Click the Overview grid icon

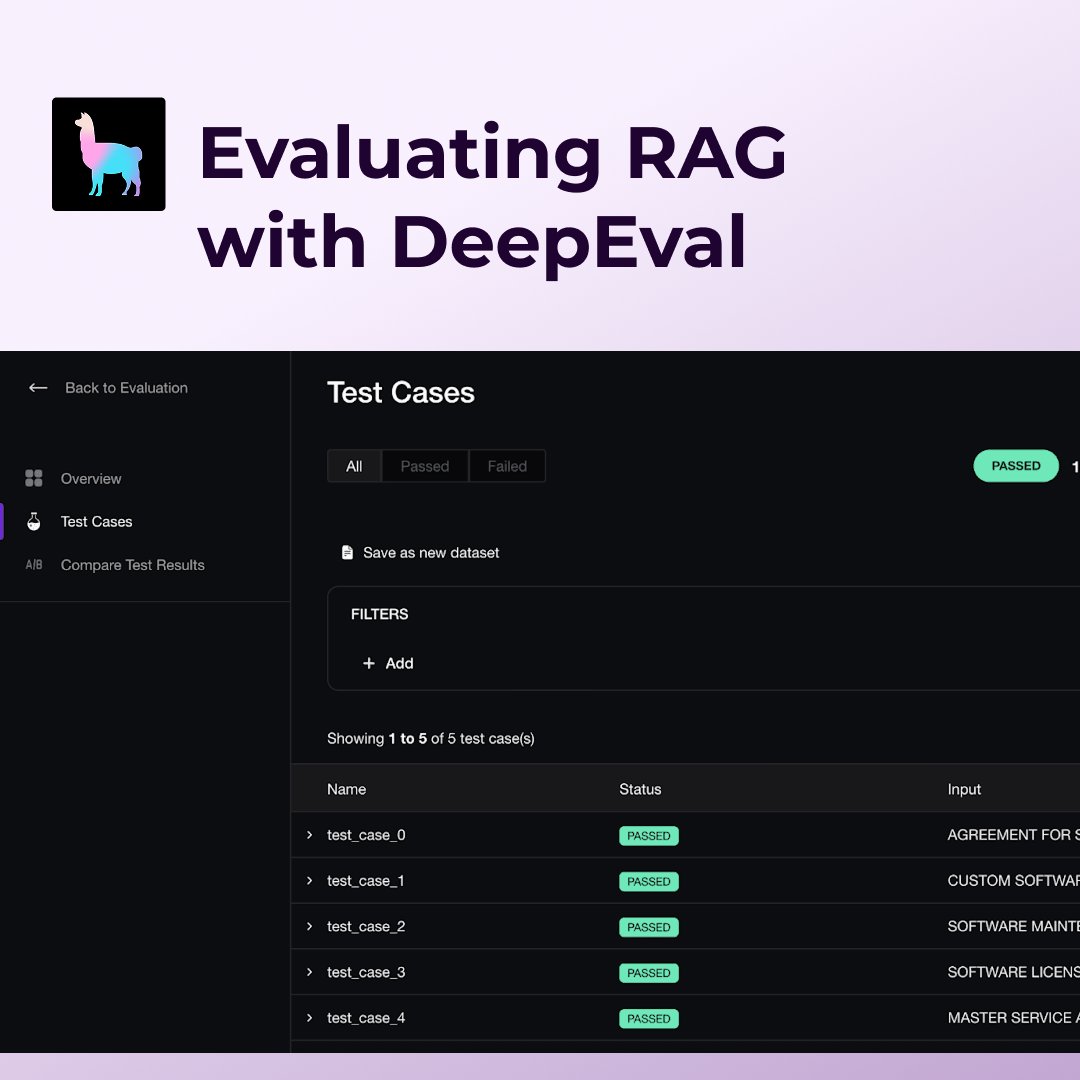(34, 478)
